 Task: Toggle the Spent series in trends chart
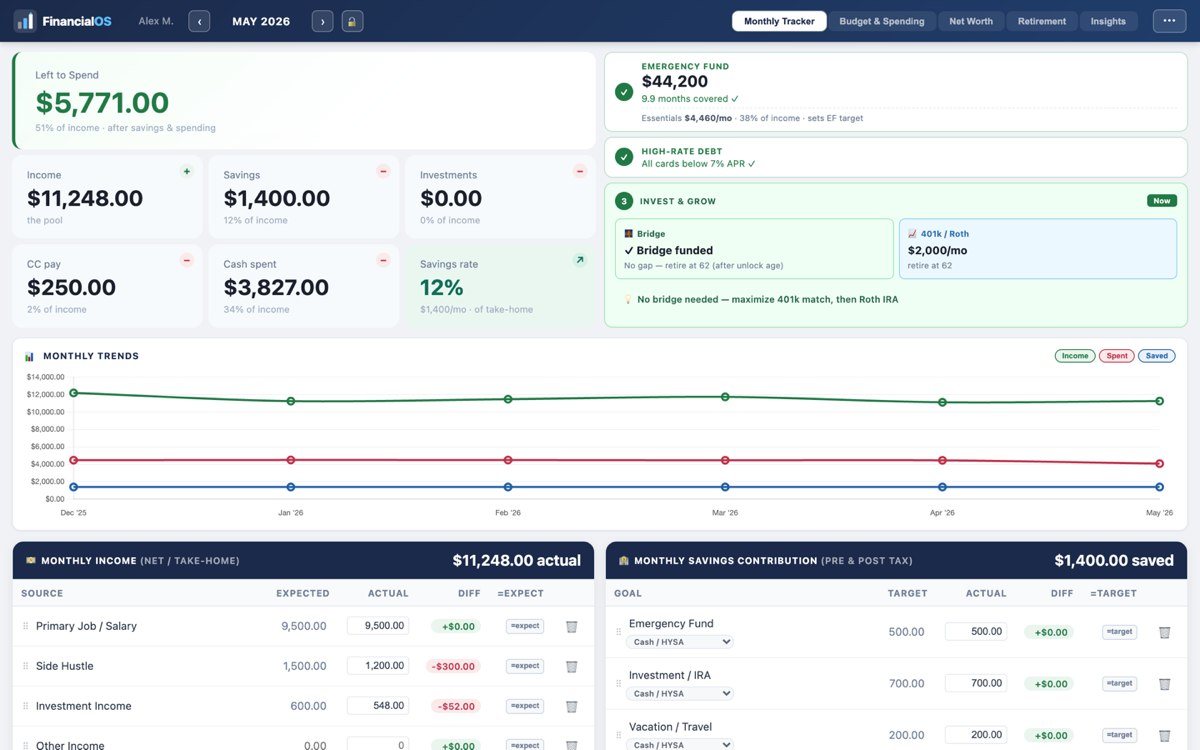[1117, 356]
